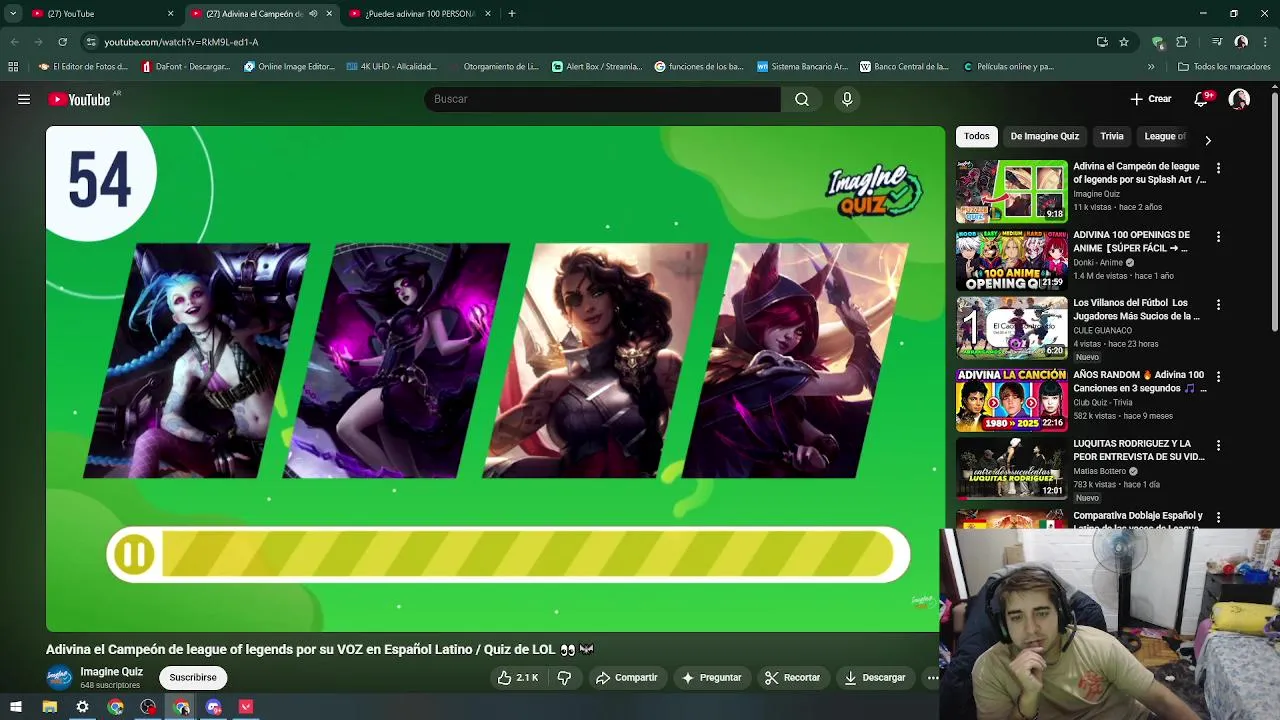Show more filter chips with right arrow

(x=1207, y=140)
